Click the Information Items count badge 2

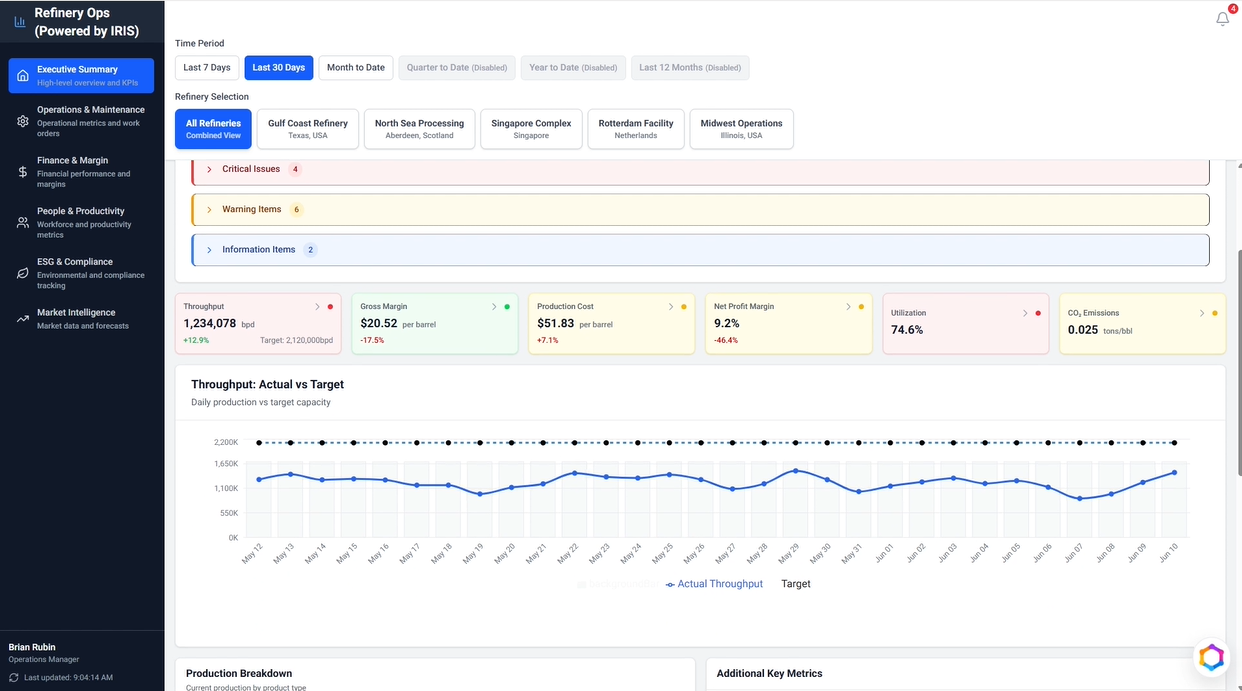click(x=310, y=250)
